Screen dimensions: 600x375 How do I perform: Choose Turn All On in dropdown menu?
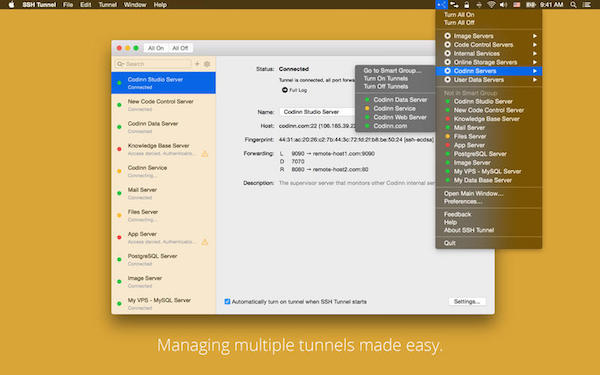pyautogui.click(x=489, y=15)
